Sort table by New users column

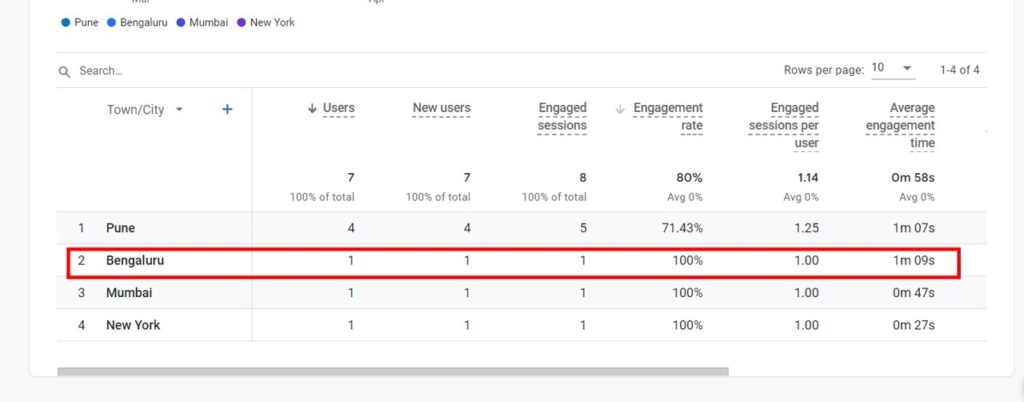(x=441, y=108)
